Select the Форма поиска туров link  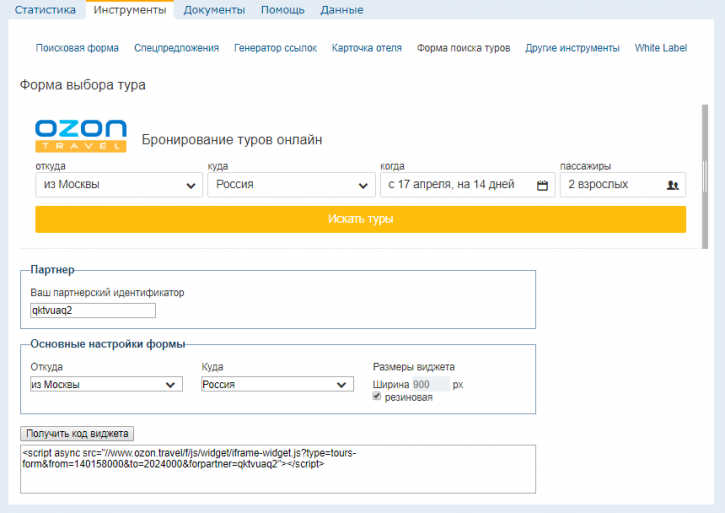[464, 48]
